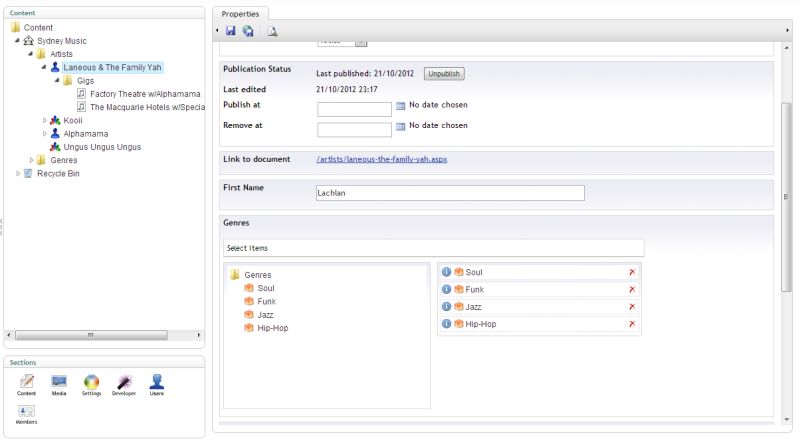
Task: Collapse the Artists folder
Action: pos(31,54)
